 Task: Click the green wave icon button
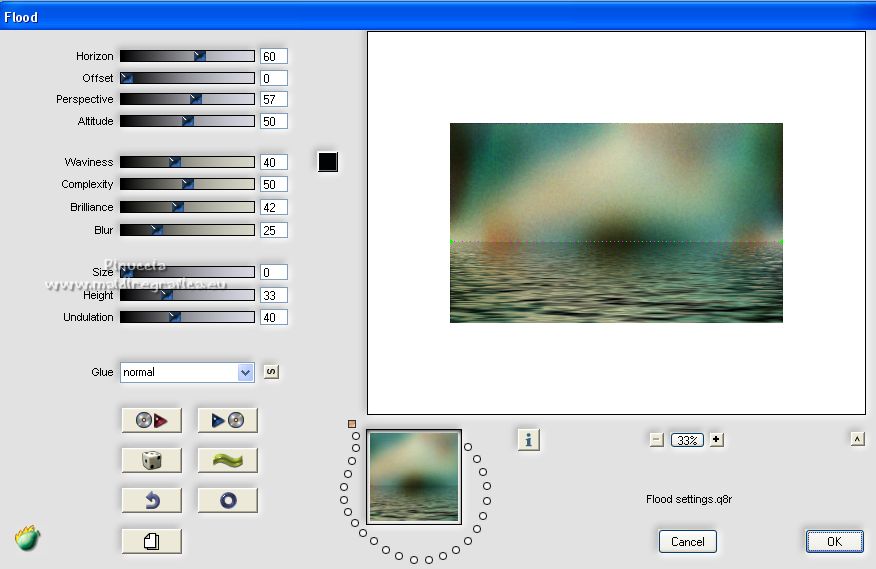227,461
